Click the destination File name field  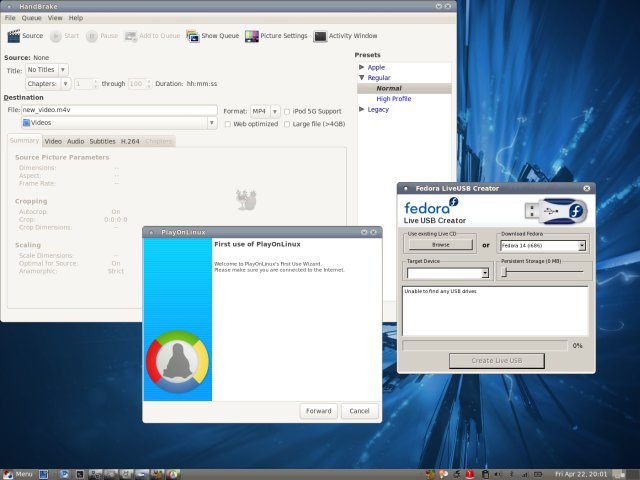point(119,110)
